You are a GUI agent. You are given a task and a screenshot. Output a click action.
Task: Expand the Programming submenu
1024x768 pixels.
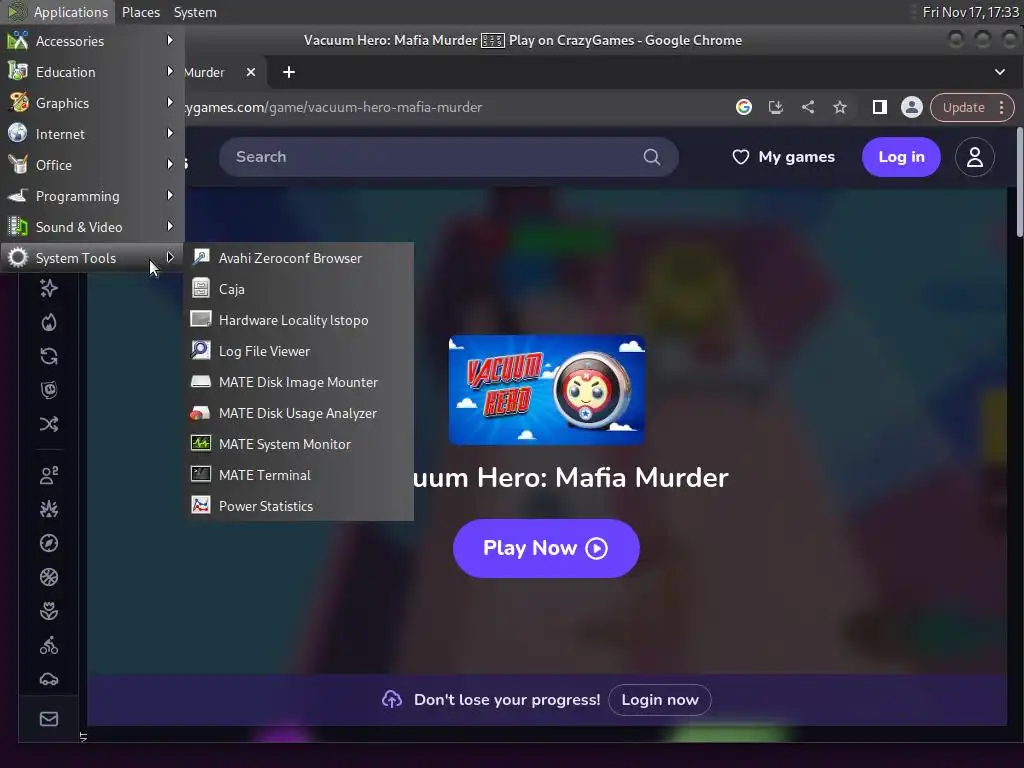(x=92, y=196)
